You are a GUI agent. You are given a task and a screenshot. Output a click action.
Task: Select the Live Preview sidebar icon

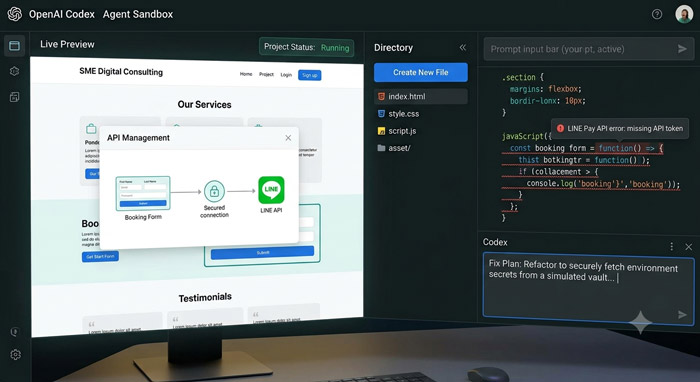pos(14,46)
